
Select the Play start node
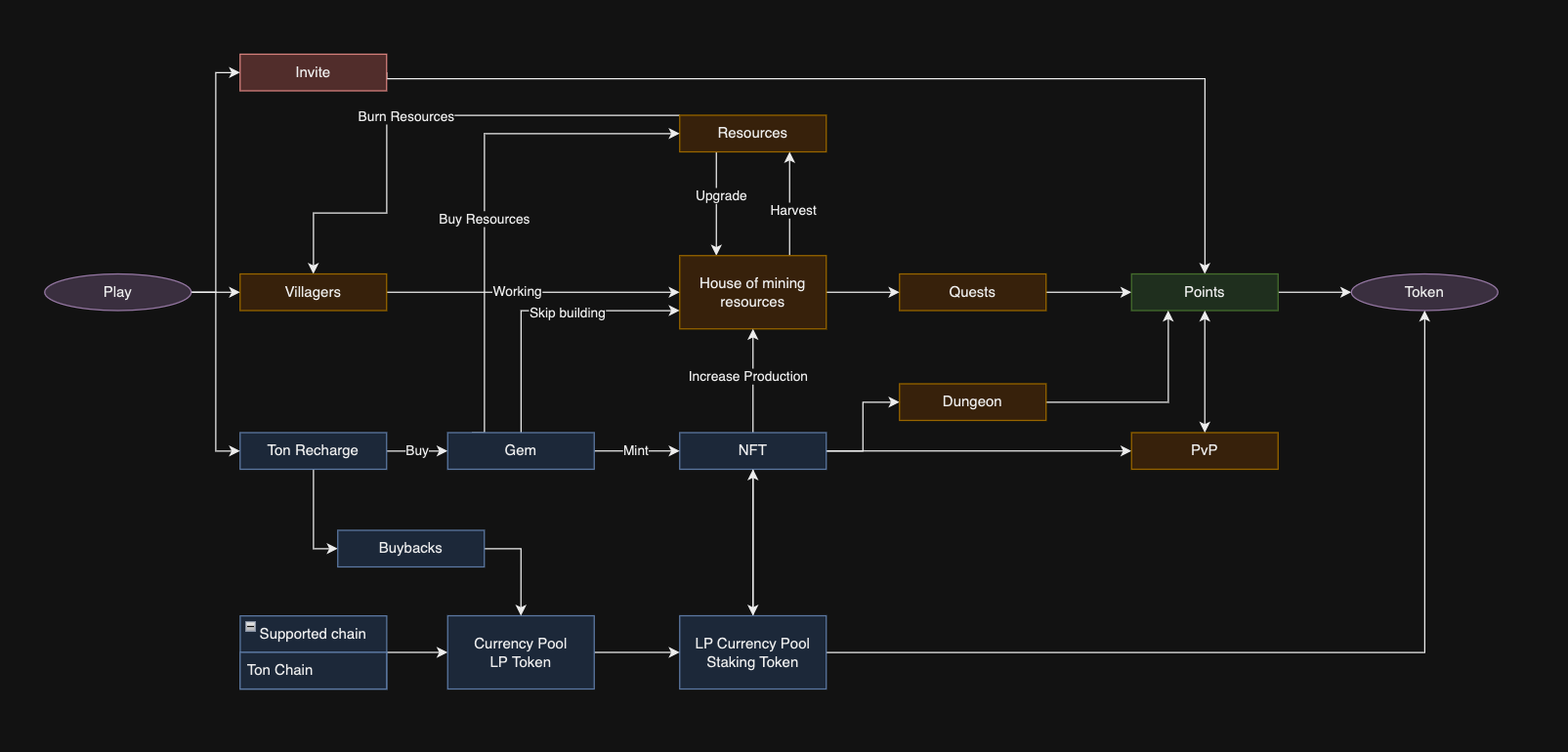click(117, 292)
